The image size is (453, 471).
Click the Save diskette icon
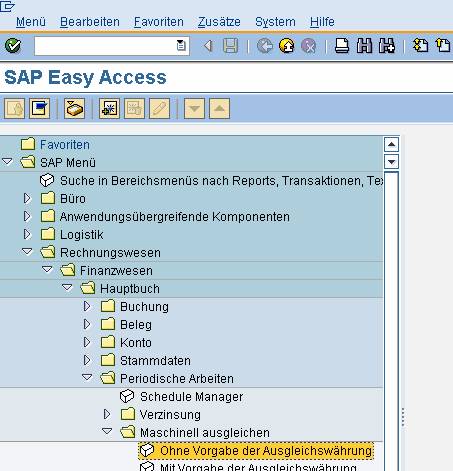[x=230, y=46]
